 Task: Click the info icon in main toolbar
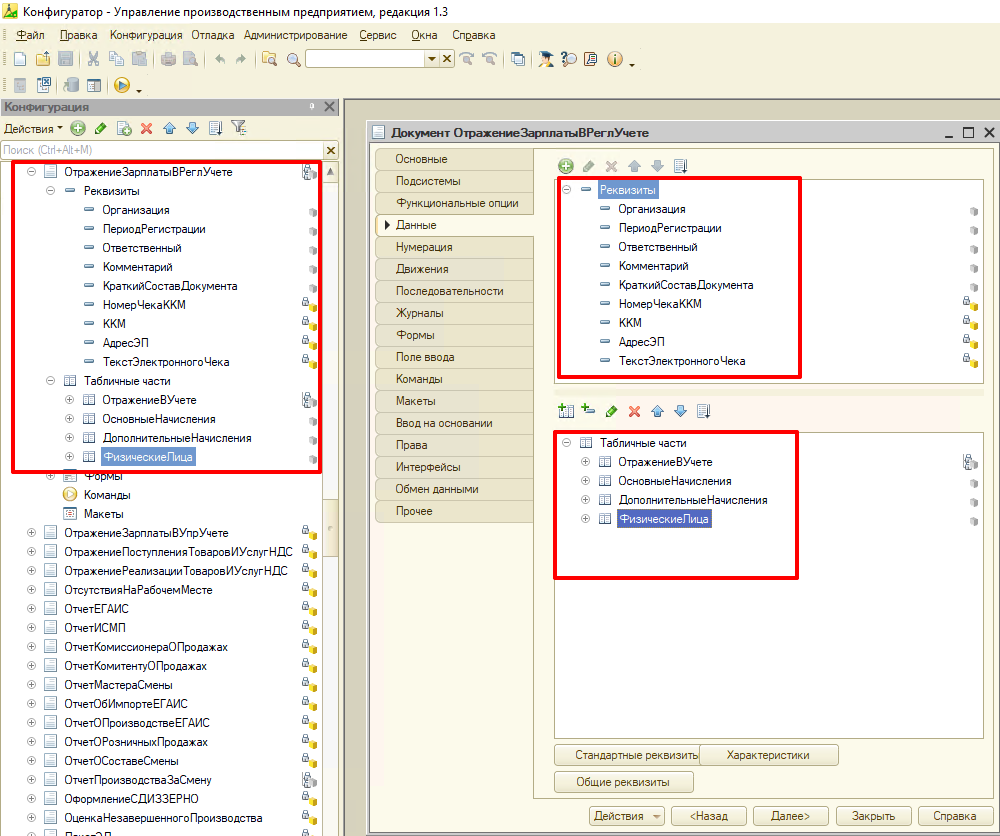pyautogui.click(x=615, y=59)
